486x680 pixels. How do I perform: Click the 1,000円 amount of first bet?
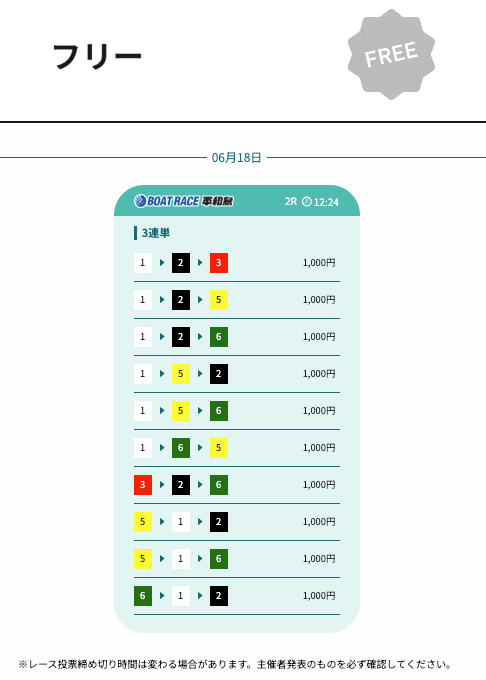point(319,263)
